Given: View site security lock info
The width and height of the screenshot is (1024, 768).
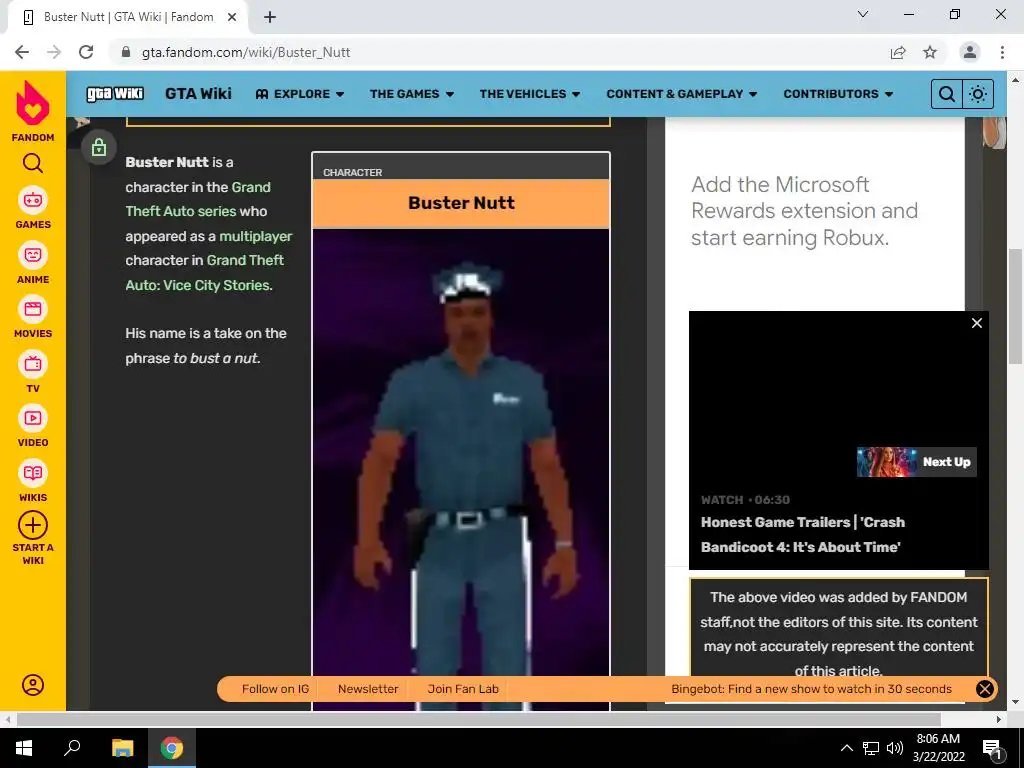Looking at the screenshot, I should click(127, 52).
